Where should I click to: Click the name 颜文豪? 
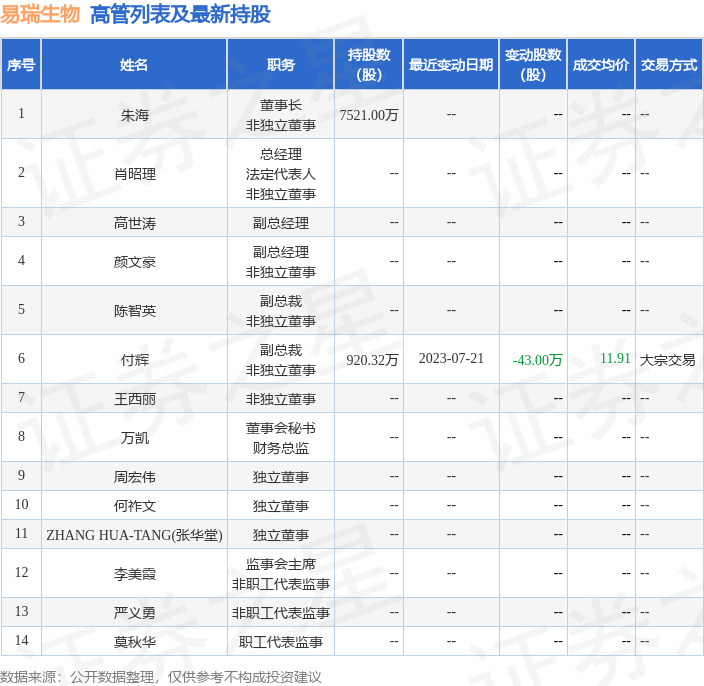coord(134,262)
